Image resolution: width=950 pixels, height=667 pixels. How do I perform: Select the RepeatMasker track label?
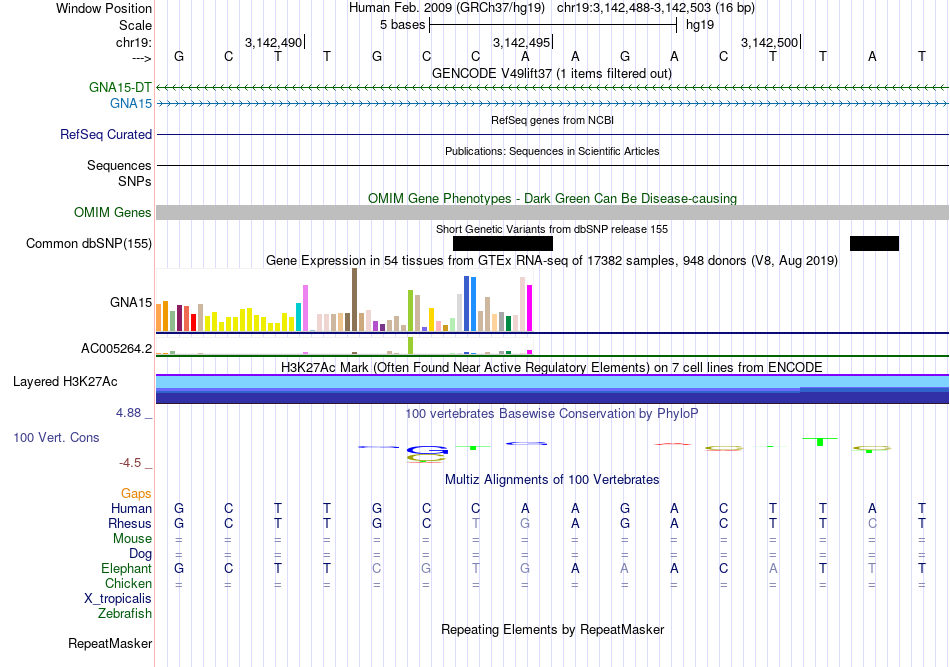tap(110, 643)
